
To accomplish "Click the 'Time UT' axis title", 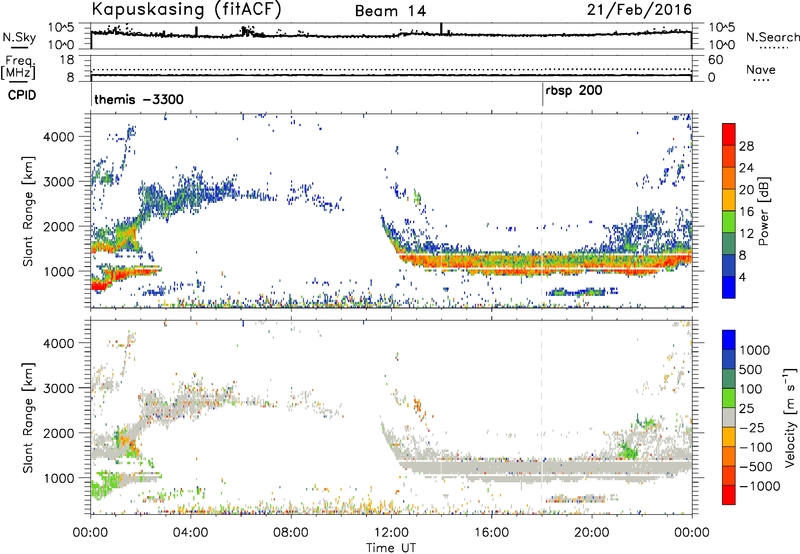I will tap(391, 547).
